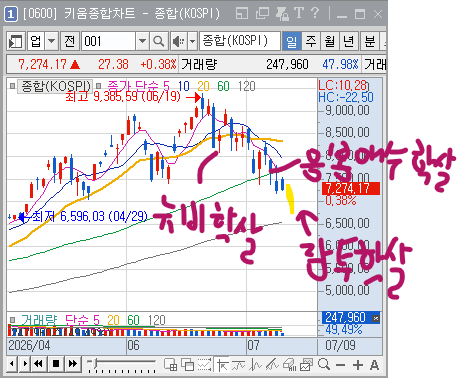Click the 종합(KOSPI) name field
Viewport: 457px width, 378px height.
click(x=240, y=41)
